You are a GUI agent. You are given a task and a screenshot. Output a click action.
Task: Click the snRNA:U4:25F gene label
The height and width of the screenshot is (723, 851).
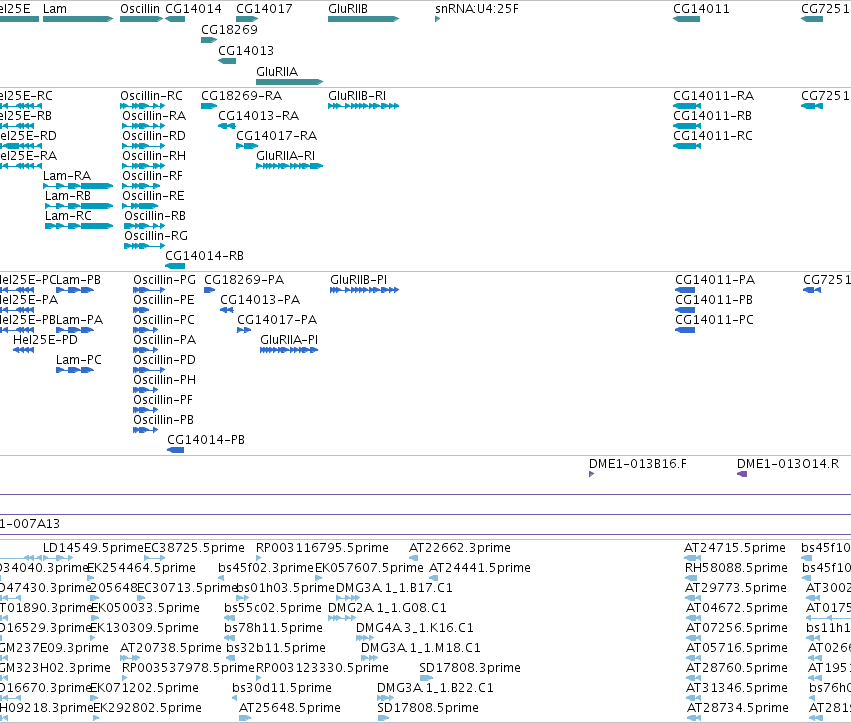tap(477, 9)
